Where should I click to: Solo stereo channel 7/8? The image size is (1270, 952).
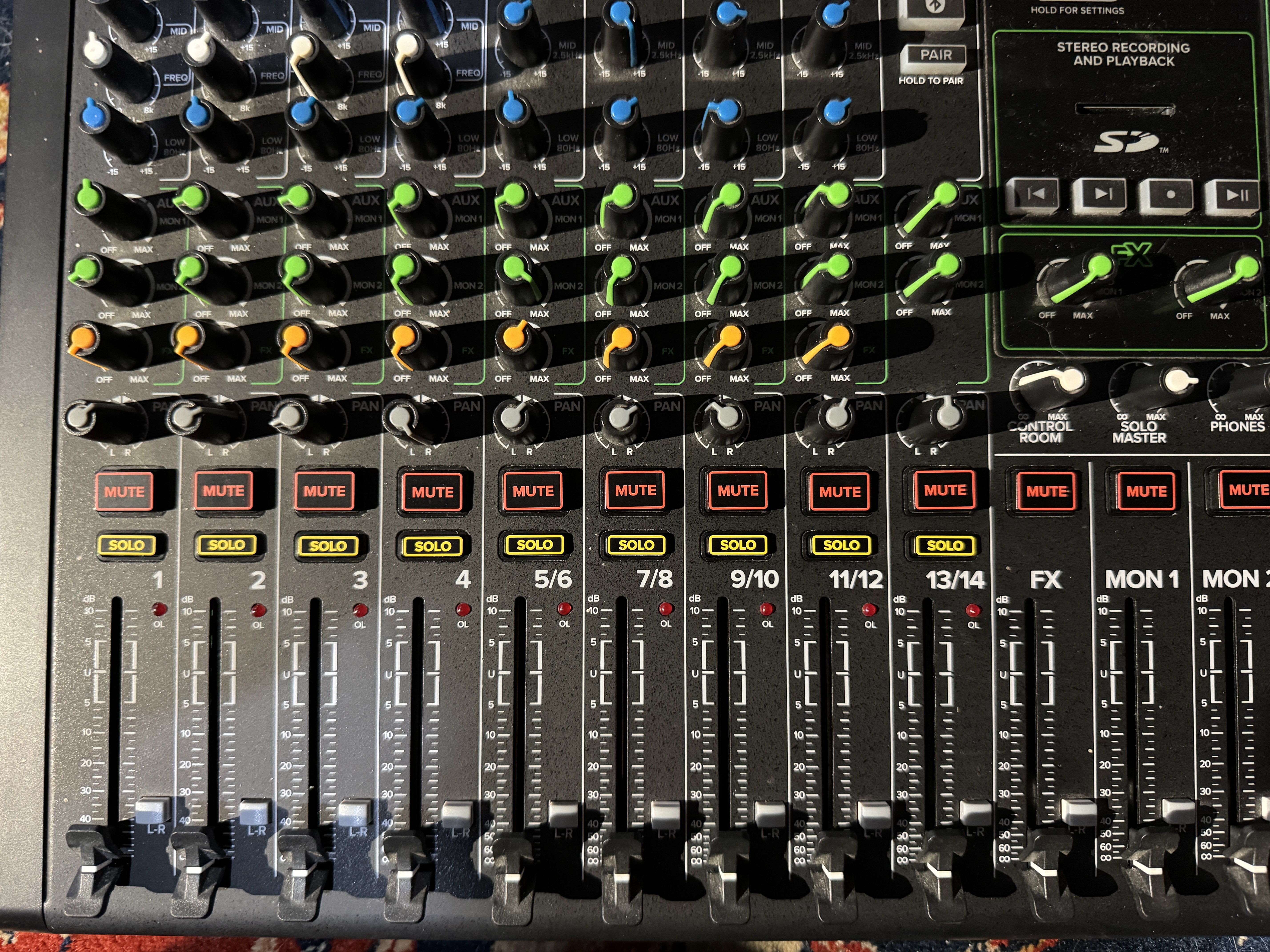636,545
